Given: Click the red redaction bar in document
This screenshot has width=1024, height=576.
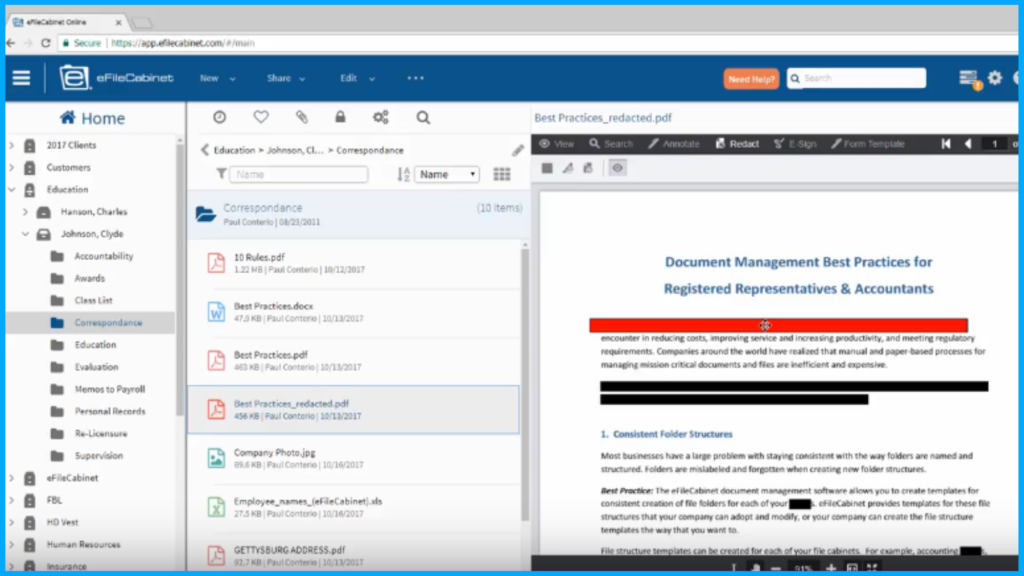Looking at the screenshot, I should (x=778, y=325).
